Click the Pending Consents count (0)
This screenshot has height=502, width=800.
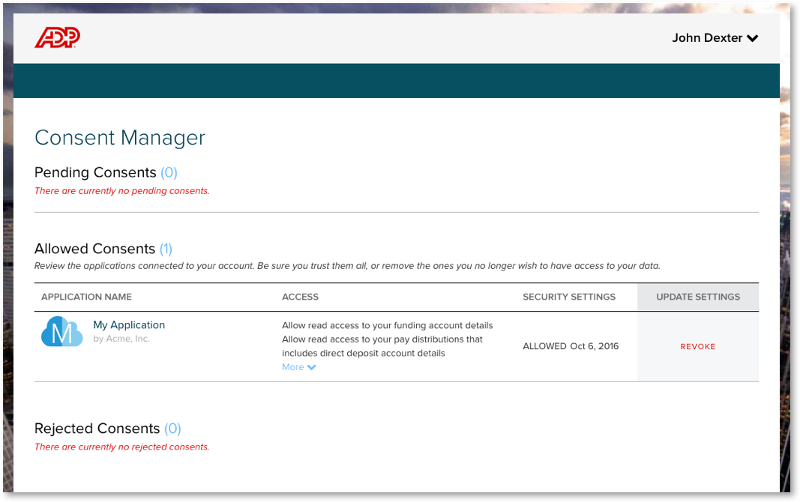[x=169, y=172]
